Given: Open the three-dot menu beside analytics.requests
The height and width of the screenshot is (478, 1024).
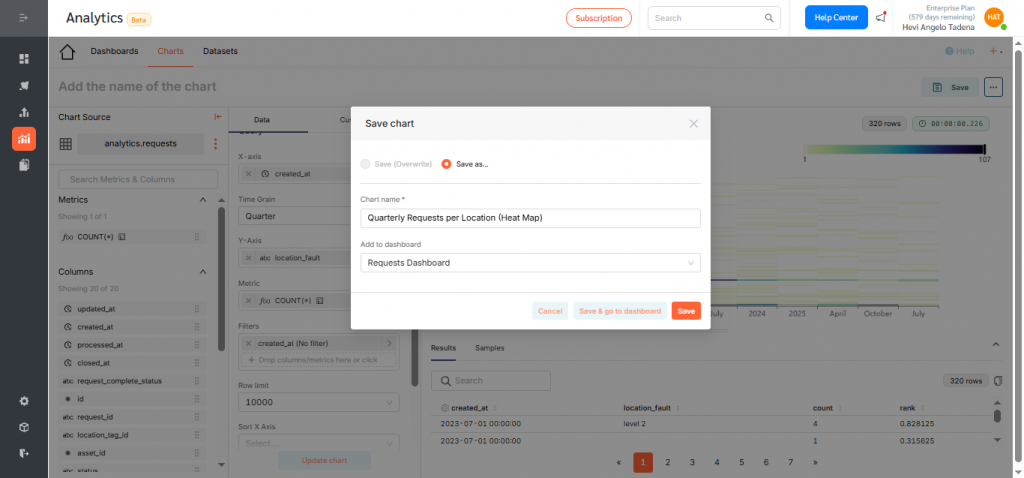Looking at the screenshot, I should pos(214,144).
